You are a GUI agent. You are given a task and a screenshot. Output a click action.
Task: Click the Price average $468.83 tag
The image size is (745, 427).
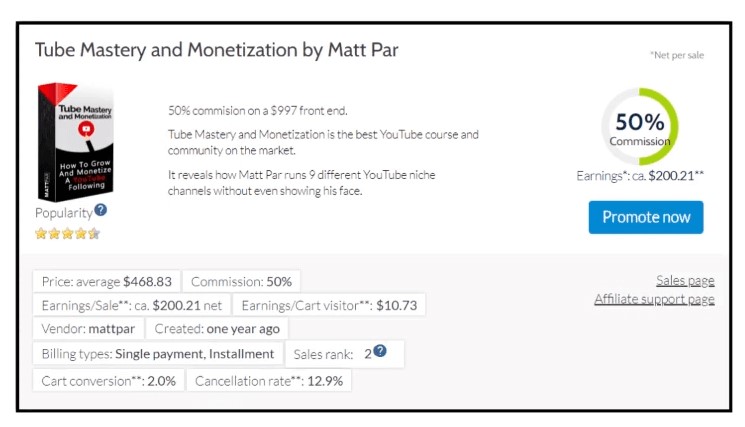[x=107, y=282]
